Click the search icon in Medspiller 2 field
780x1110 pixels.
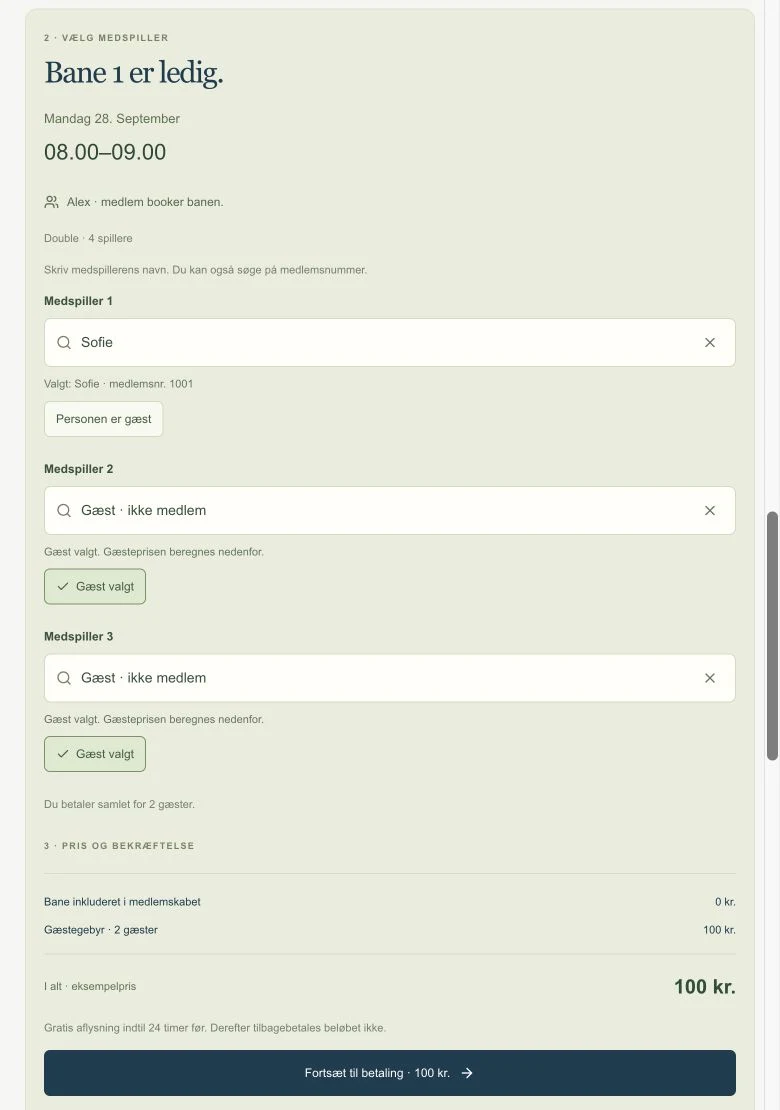coord(64,510)
